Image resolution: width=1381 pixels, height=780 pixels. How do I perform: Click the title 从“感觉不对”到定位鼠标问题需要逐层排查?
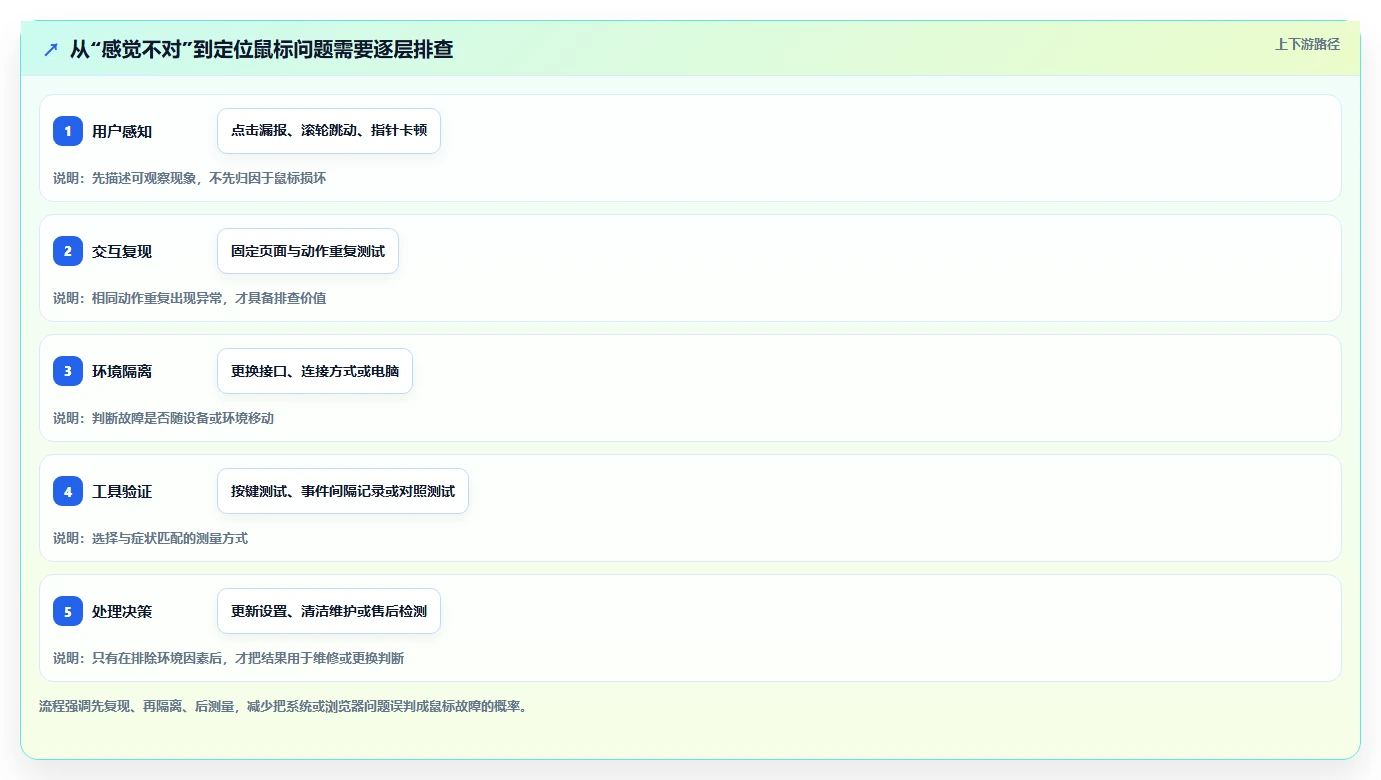tap(261, 49)
